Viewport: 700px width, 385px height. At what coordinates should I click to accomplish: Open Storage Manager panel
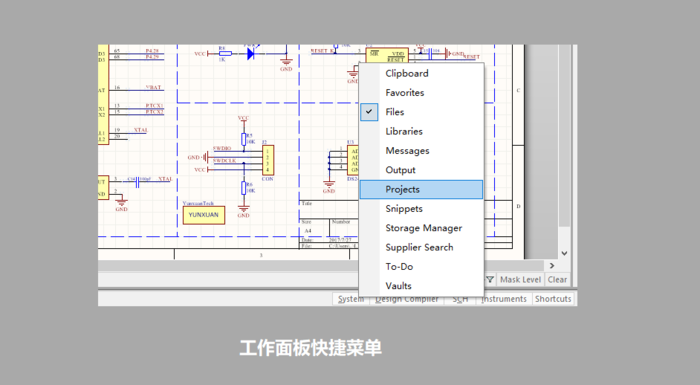tap(421, 228)
